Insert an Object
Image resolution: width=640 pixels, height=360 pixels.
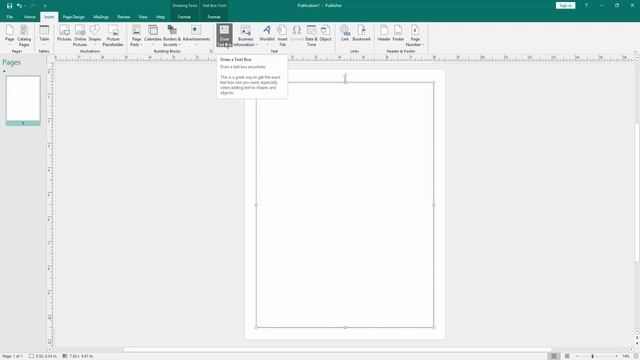click(325, 33)
